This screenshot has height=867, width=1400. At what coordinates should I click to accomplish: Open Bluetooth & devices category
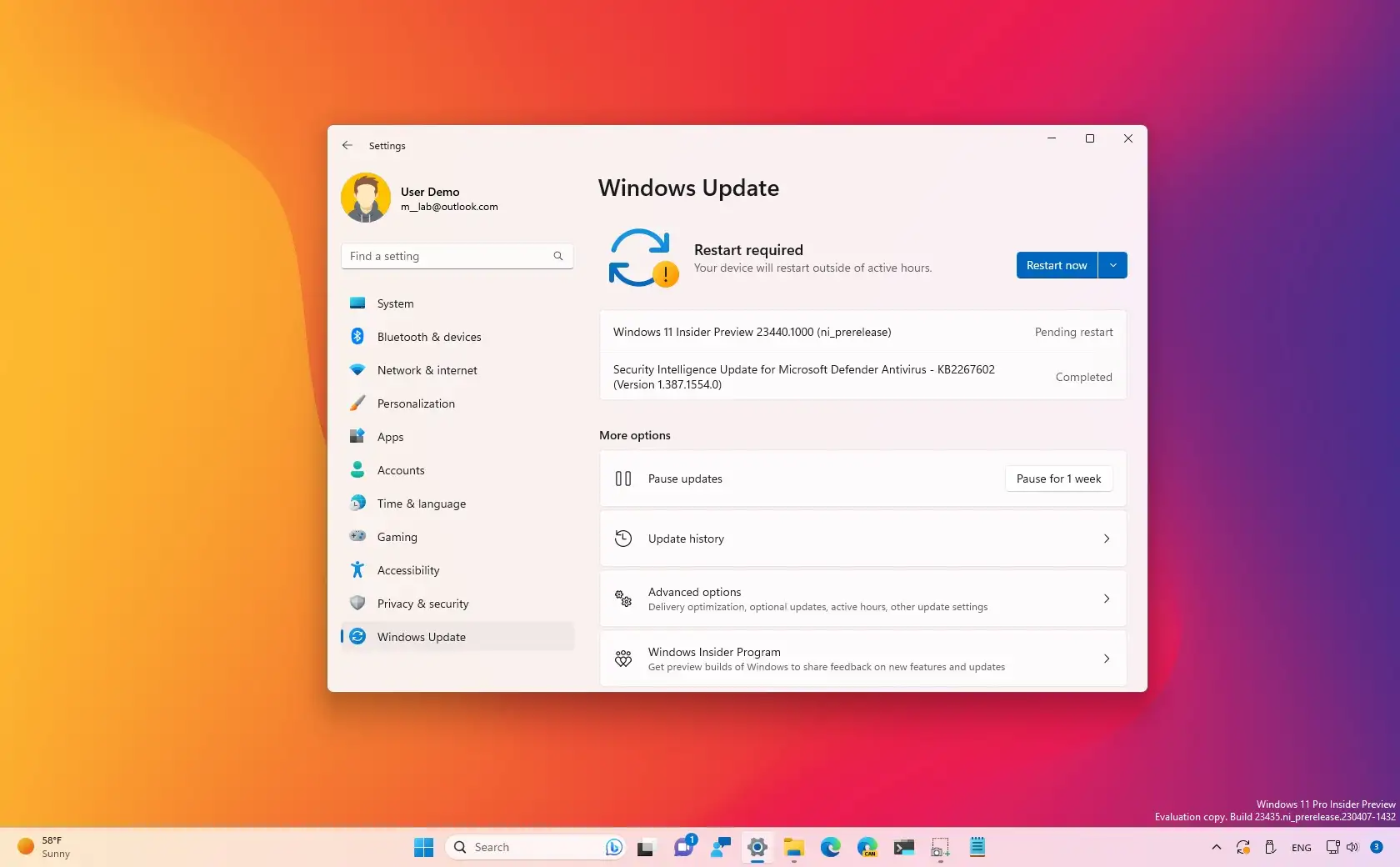(457, 337)
